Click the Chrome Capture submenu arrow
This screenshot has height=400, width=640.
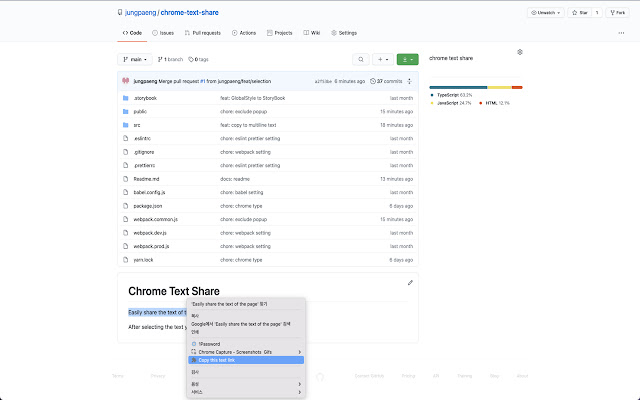[x=300, y=352]
